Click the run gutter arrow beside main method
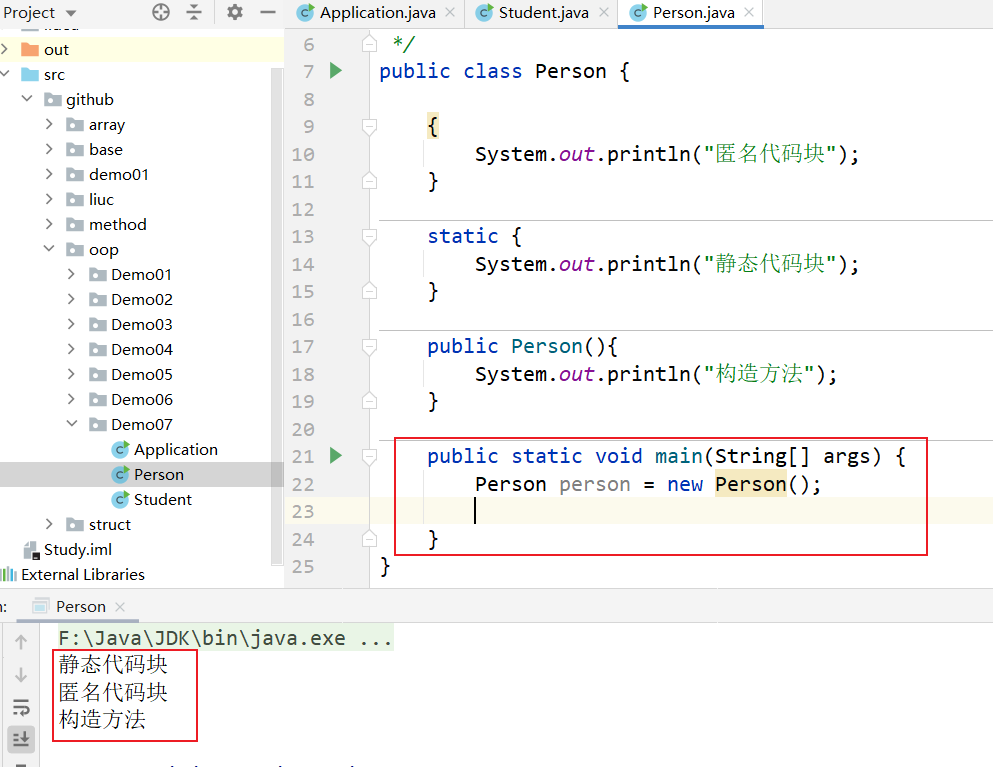The width and height of the screenshot is (993, 767). (335, 456)
